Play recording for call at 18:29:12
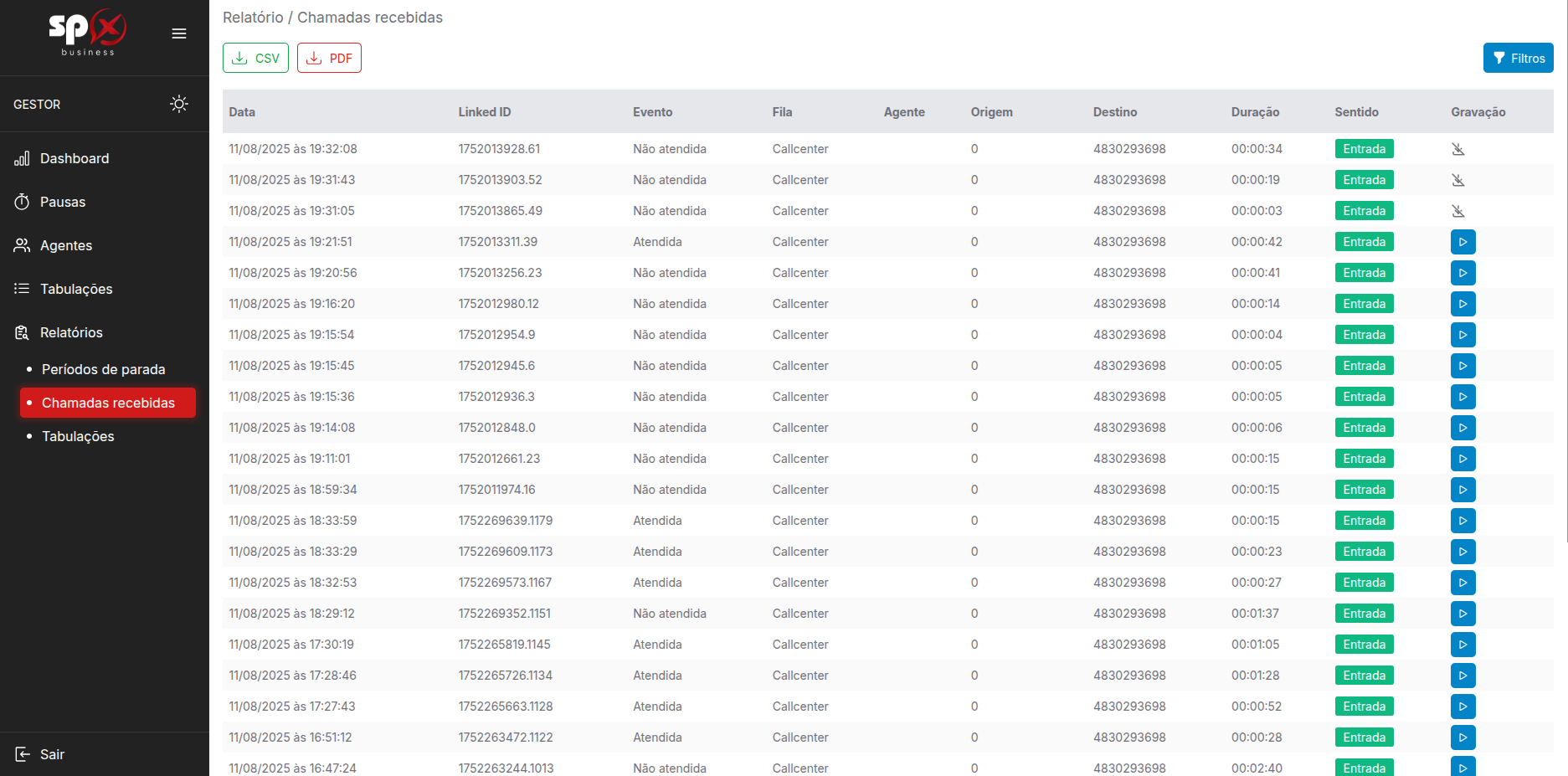1568x776 pixels. (x=1463, y=614)
